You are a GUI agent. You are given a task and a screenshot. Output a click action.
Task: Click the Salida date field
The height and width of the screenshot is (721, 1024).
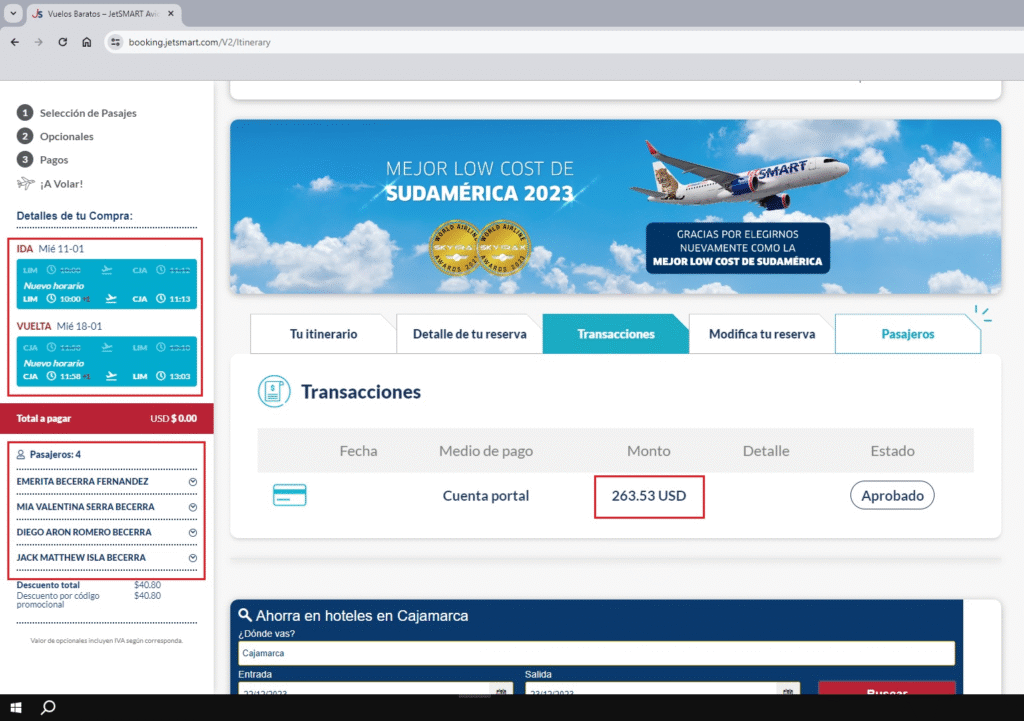(x=662, y=690)
